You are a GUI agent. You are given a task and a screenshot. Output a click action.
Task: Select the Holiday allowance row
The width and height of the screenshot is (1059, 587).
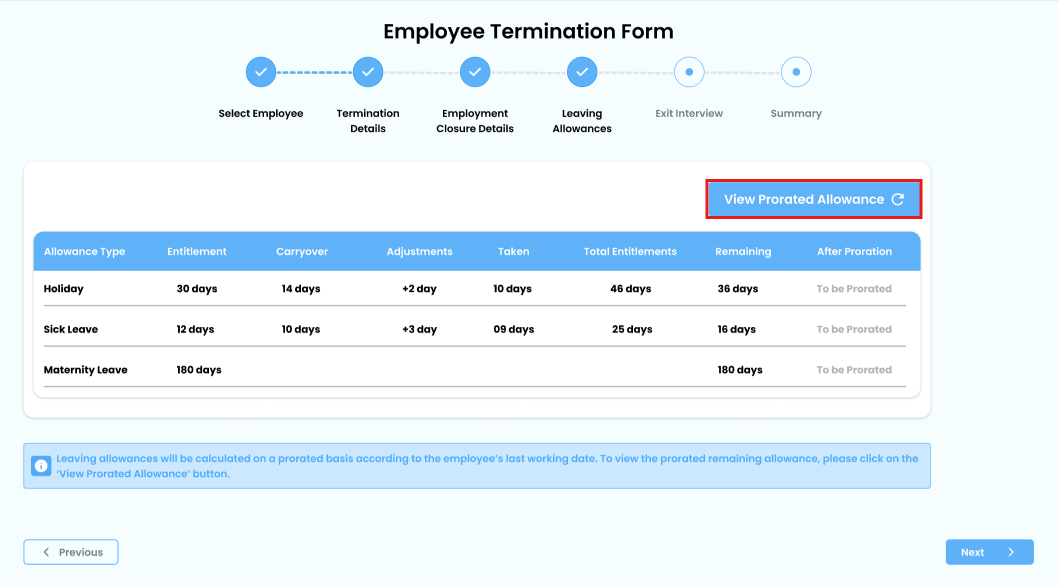pos(64,289)
